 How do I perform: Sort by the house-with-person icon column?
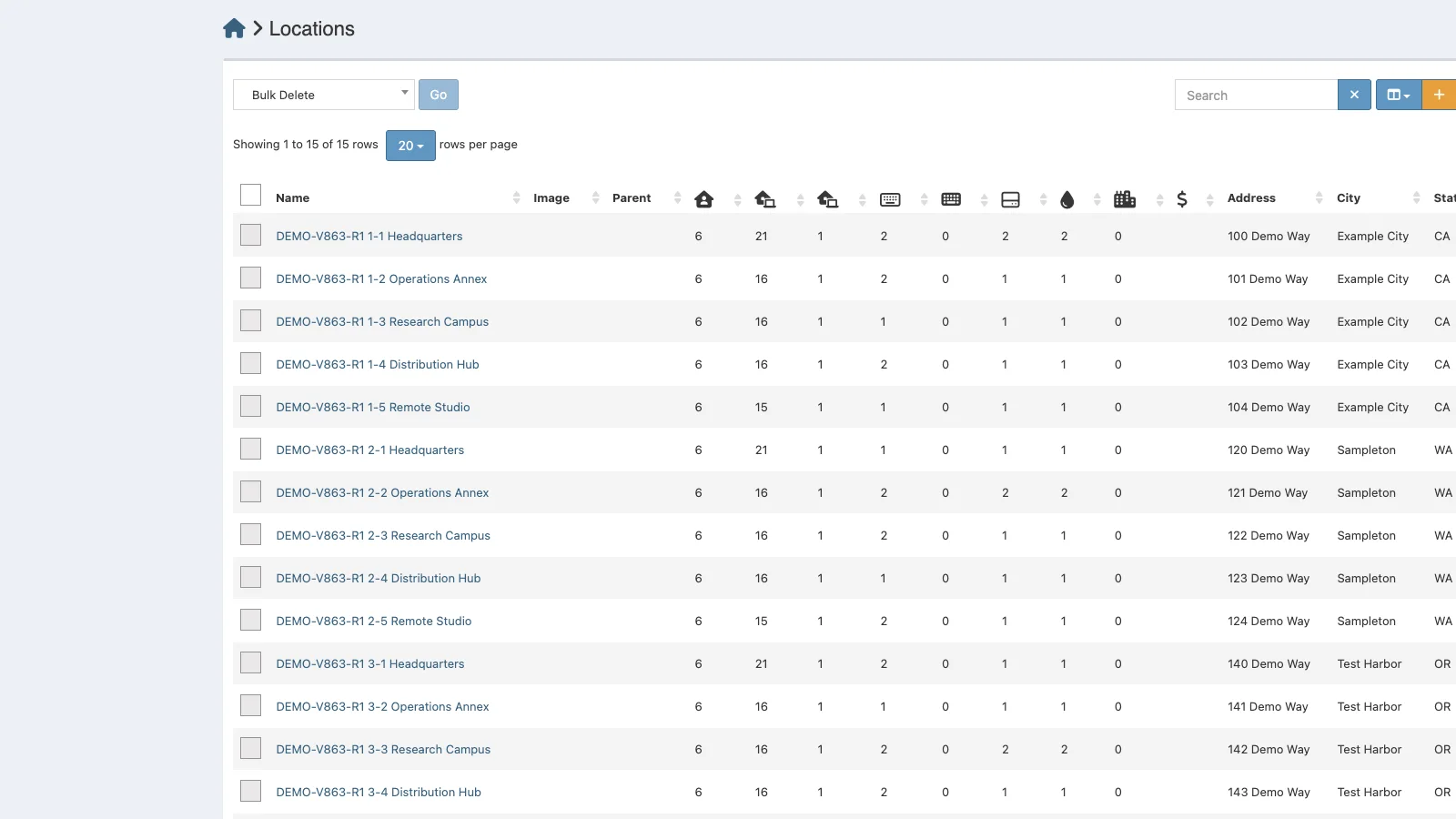[703, 199]
